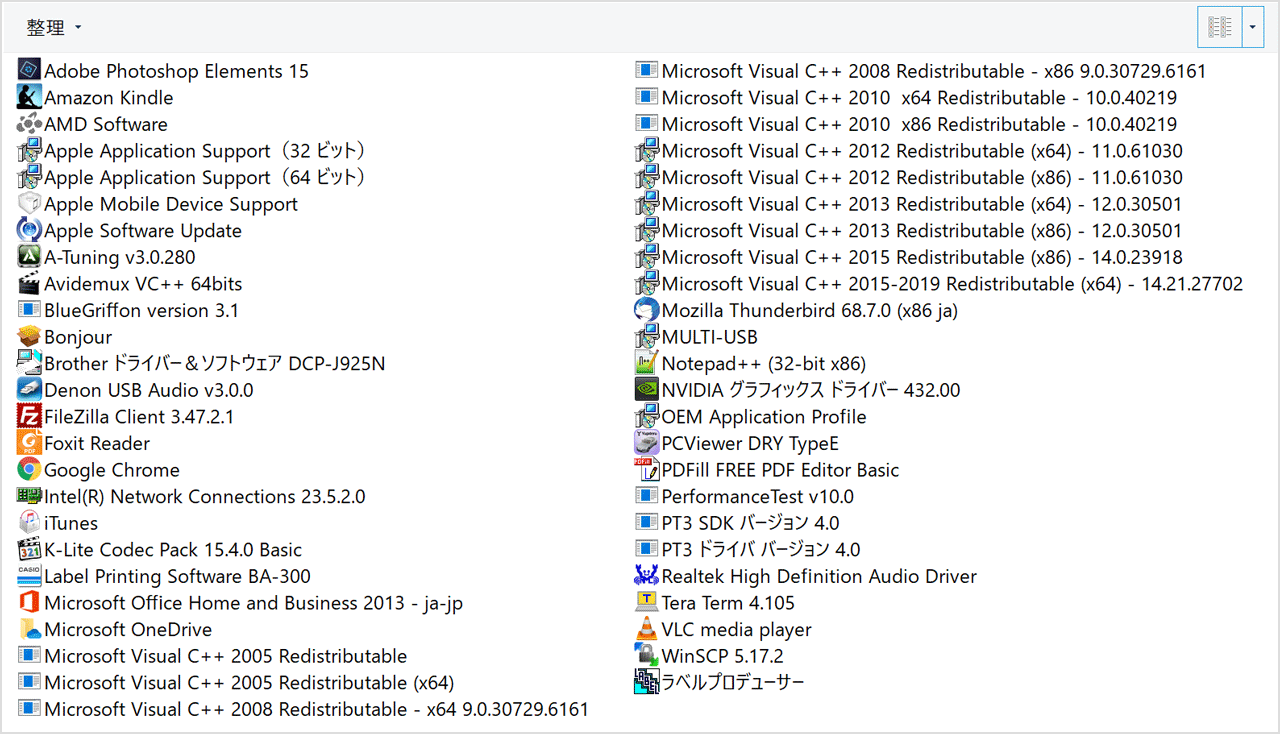1280x734 pixels.
Task: Select Apple Application Support（64 ビット）
Action: [193, 177]
